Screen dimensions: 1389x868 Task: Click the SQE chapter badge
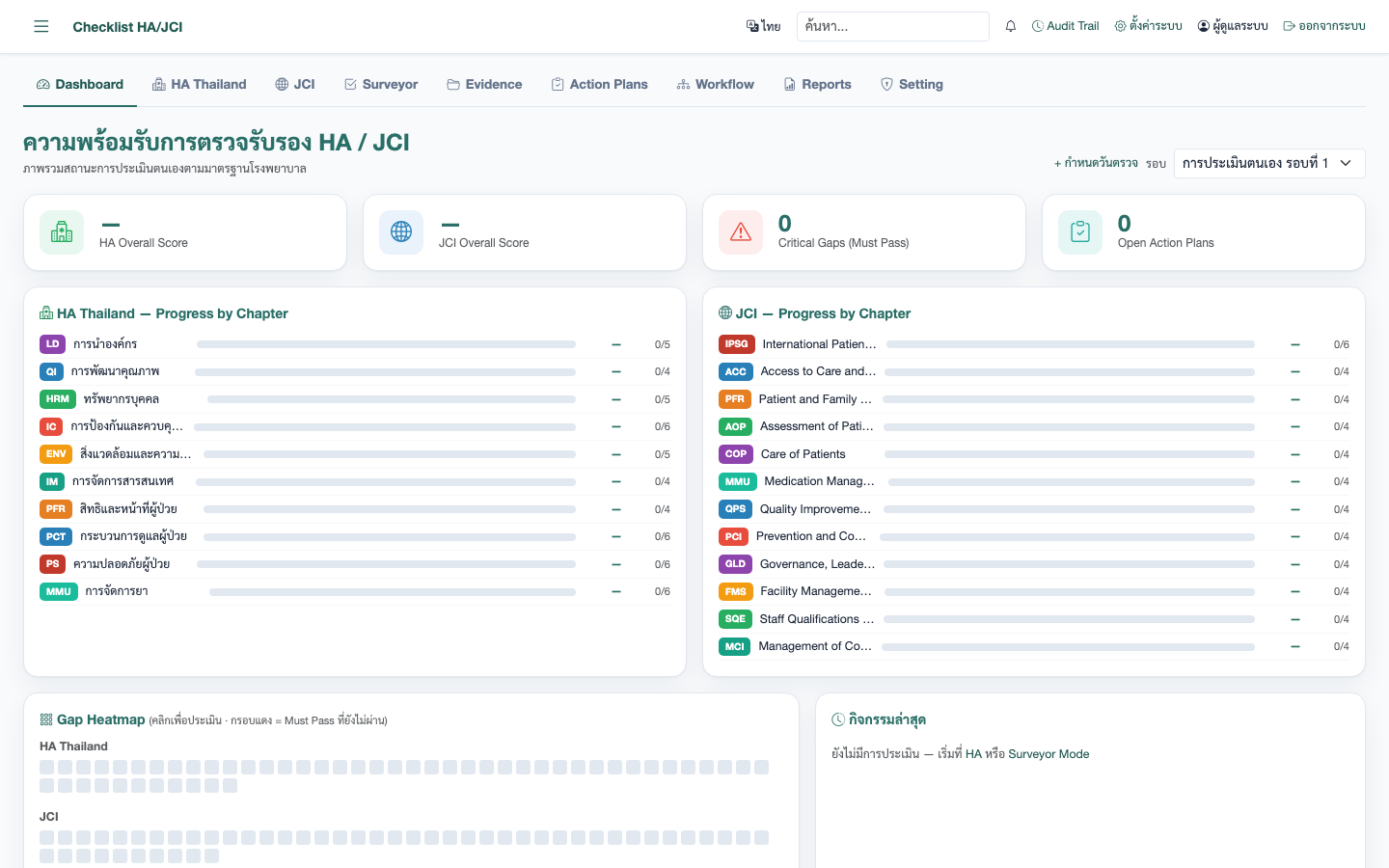(735, 619)
